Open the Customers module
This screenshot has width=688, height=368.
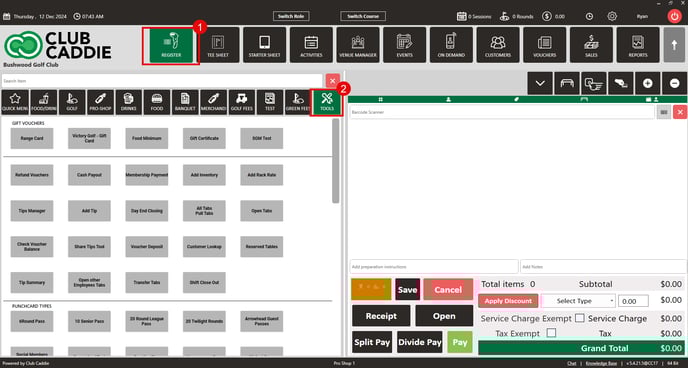pyautogui.click(x=498, y=45)
